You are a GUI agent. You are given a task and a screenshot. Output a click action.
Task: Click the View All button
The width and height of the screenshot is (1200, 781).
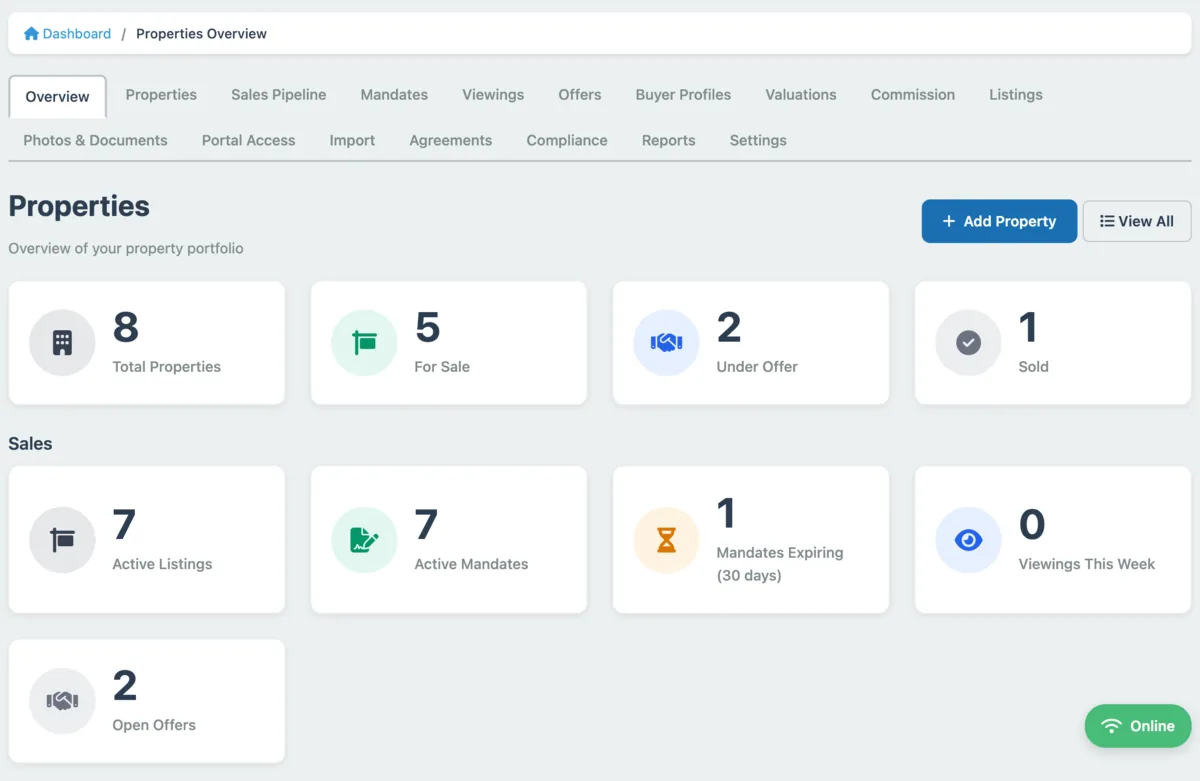pos(1137,221)
